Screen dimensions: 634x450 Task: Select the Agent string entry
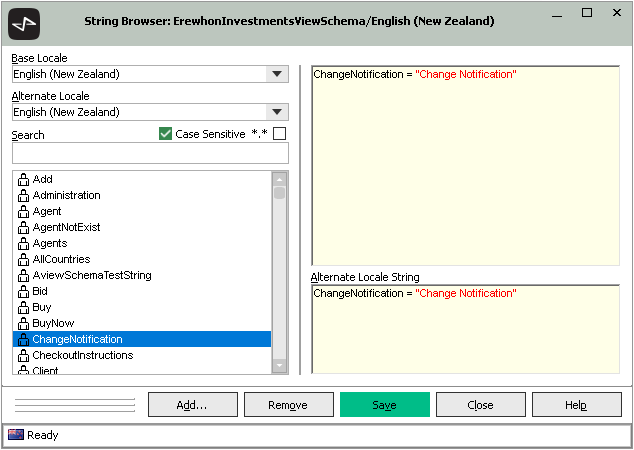[x=47, y=211]
